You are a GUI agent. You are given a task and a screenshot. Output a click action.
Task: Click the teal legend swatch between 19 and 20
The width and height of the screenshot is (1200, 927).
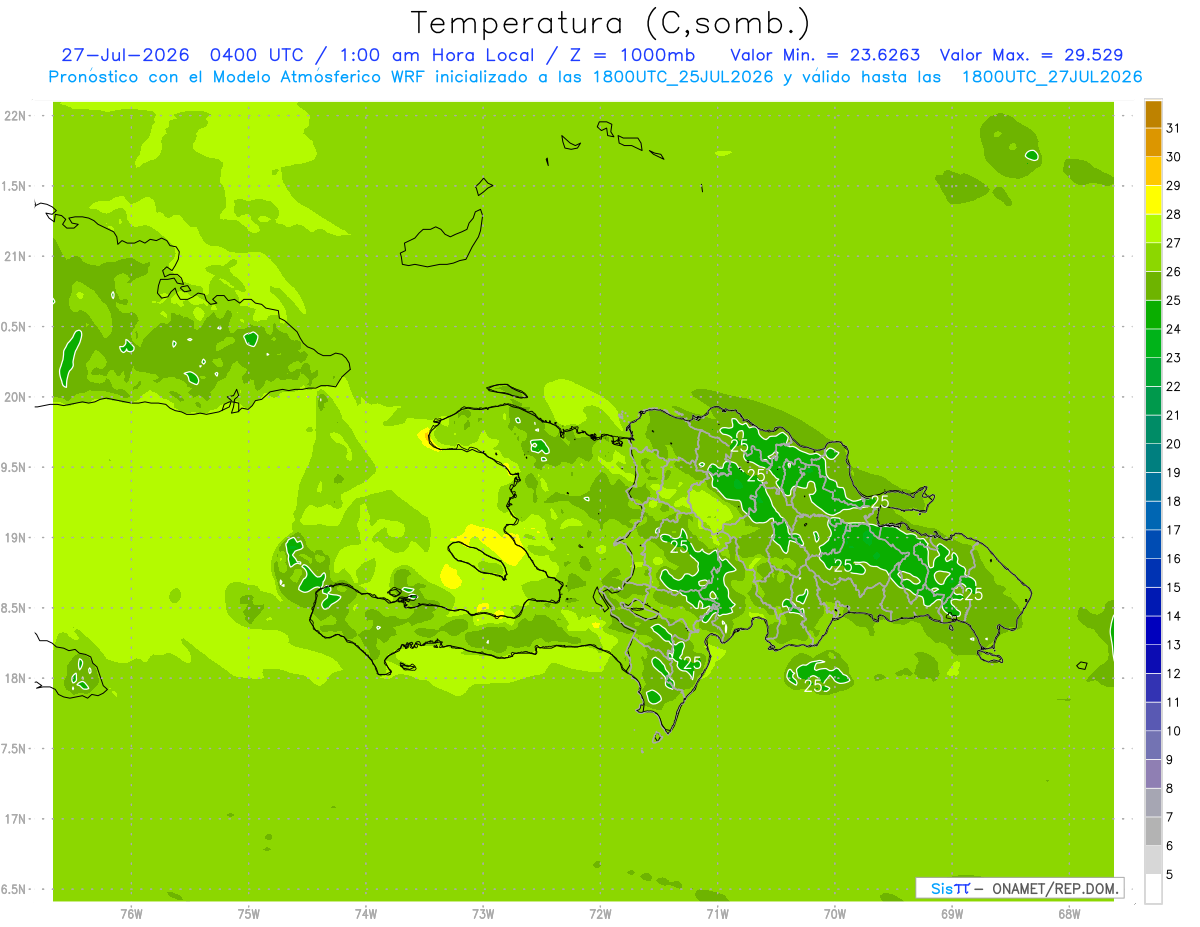pyautogui.click(x=1153, y=459)
